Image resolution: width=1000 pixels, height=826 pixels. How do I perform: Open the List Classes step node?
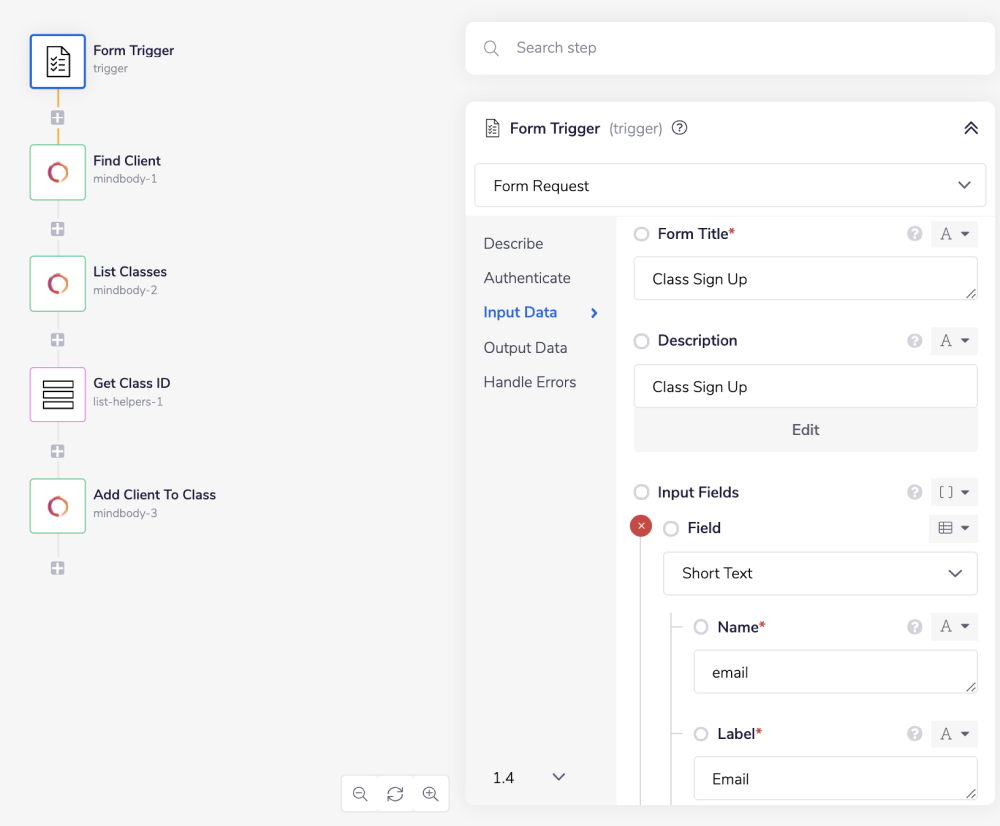click(x=58, y=283)
